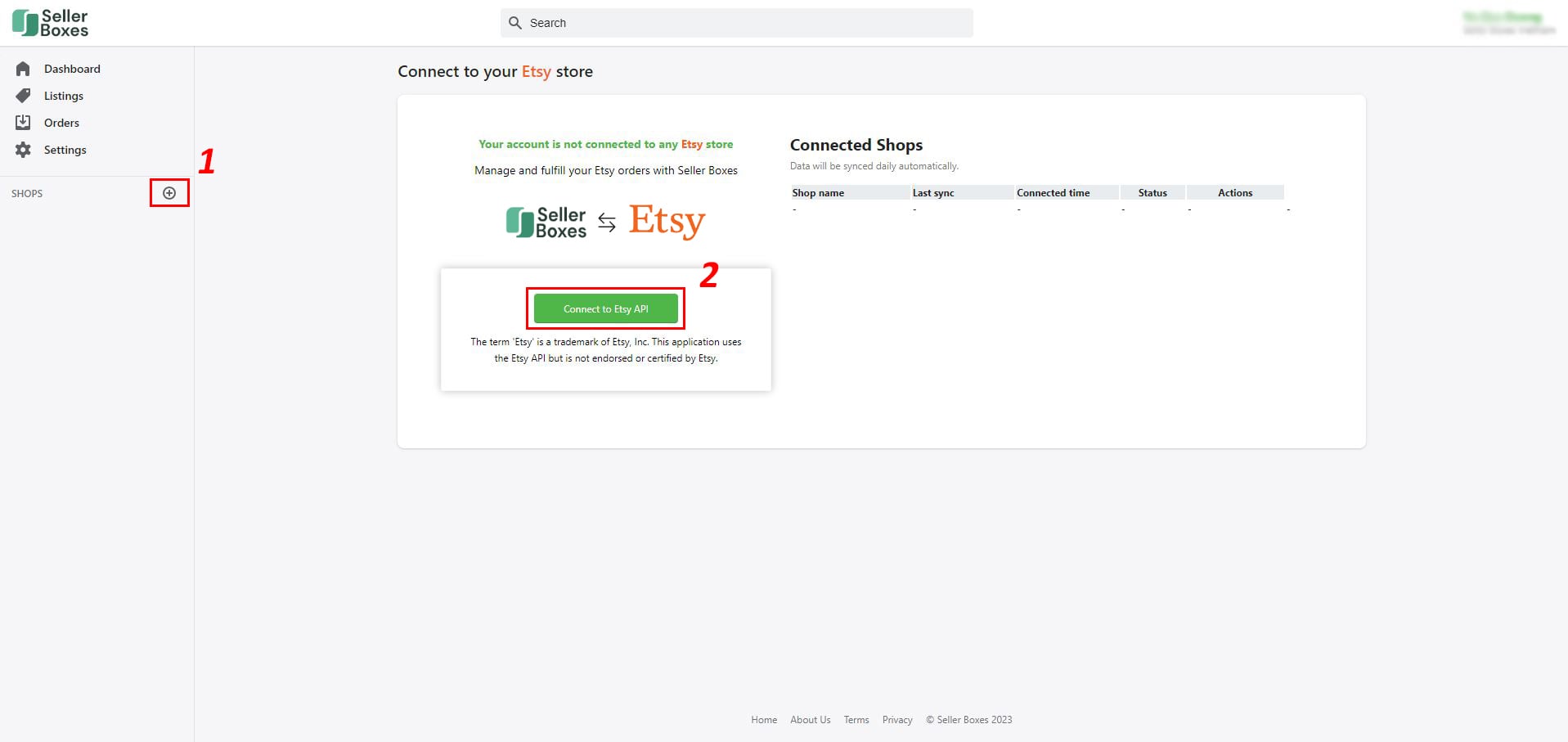Click the Dashboard home icon in the sidebar
The height and width of the screenshot is (742, 1568).
[24, 69]
